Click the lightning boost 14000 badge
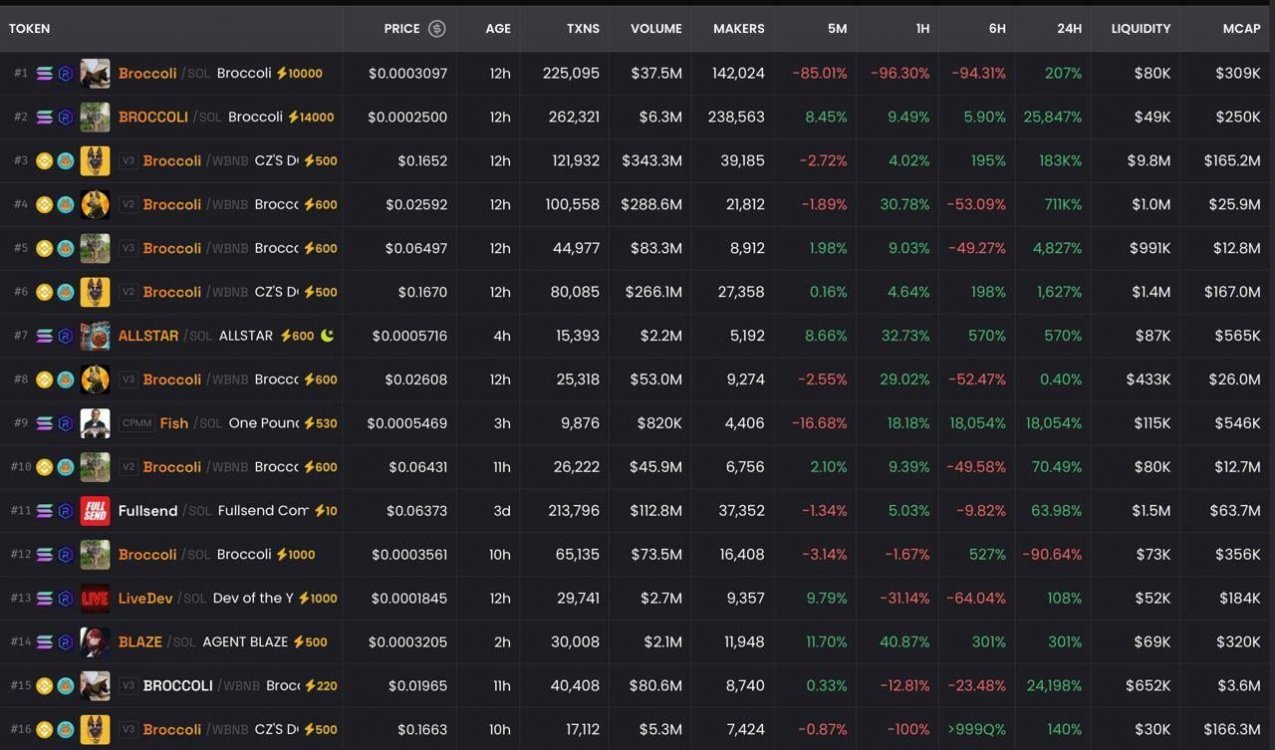Viewport: 1275px width, 750px height. point(311,117)
